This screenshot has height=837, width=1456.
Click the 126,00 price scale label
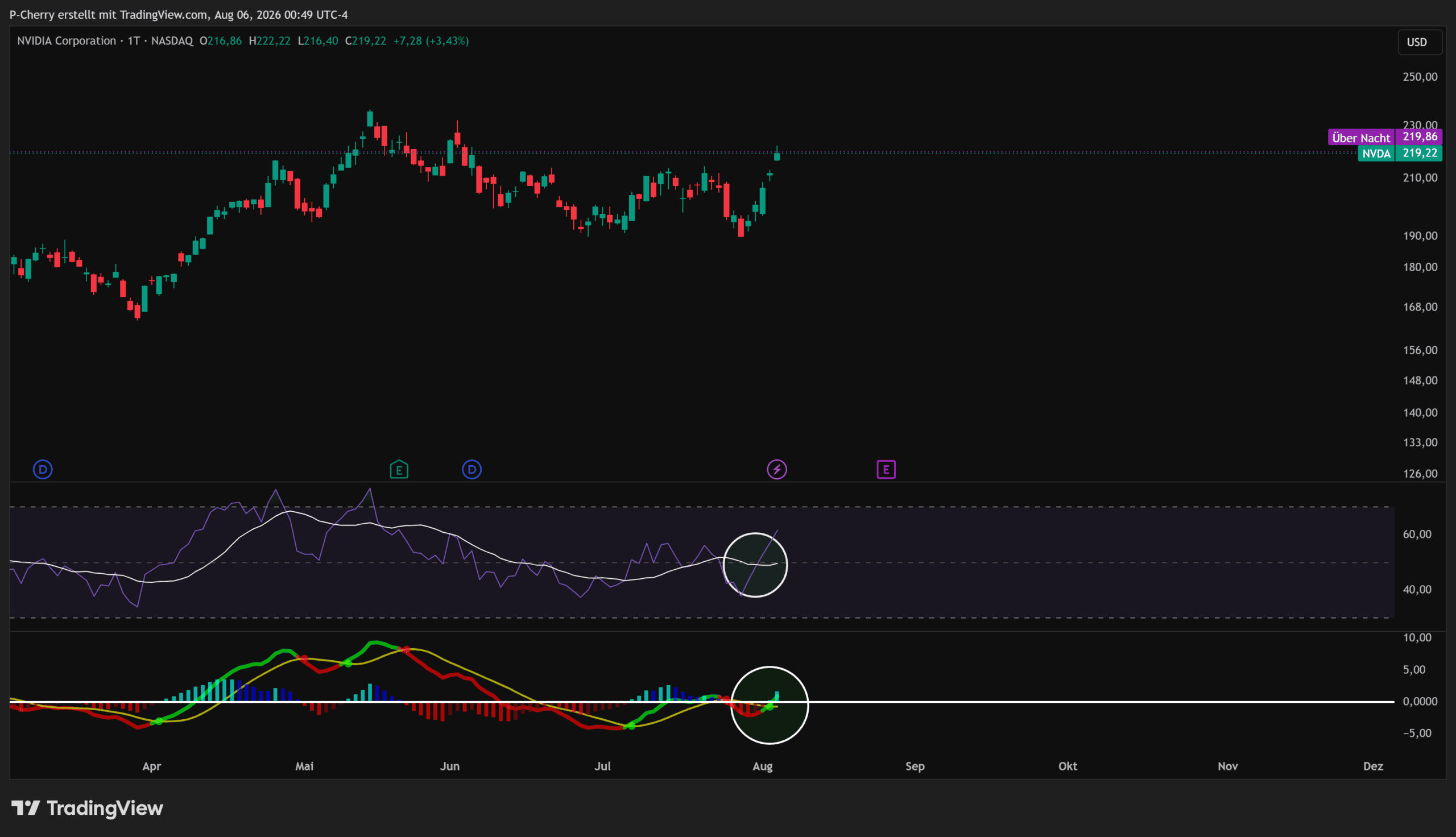pos(1420,474)
